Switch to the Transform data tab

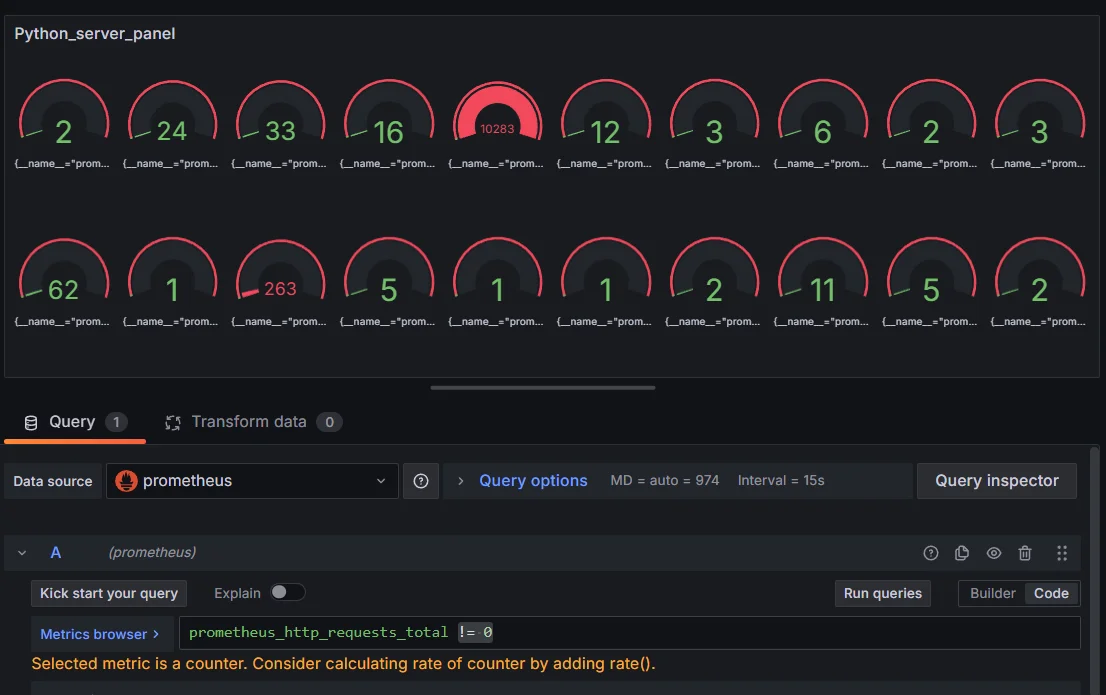253,422
